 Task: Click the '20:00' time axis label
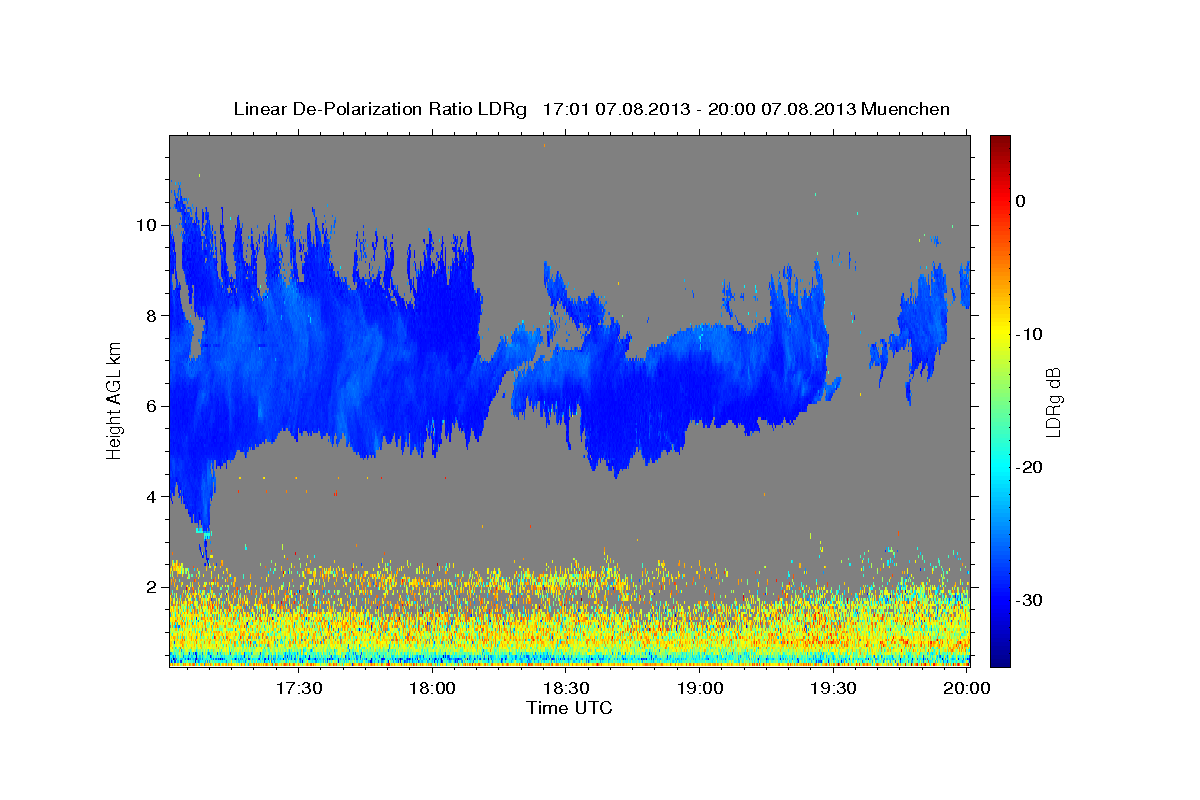coord(968,688)
